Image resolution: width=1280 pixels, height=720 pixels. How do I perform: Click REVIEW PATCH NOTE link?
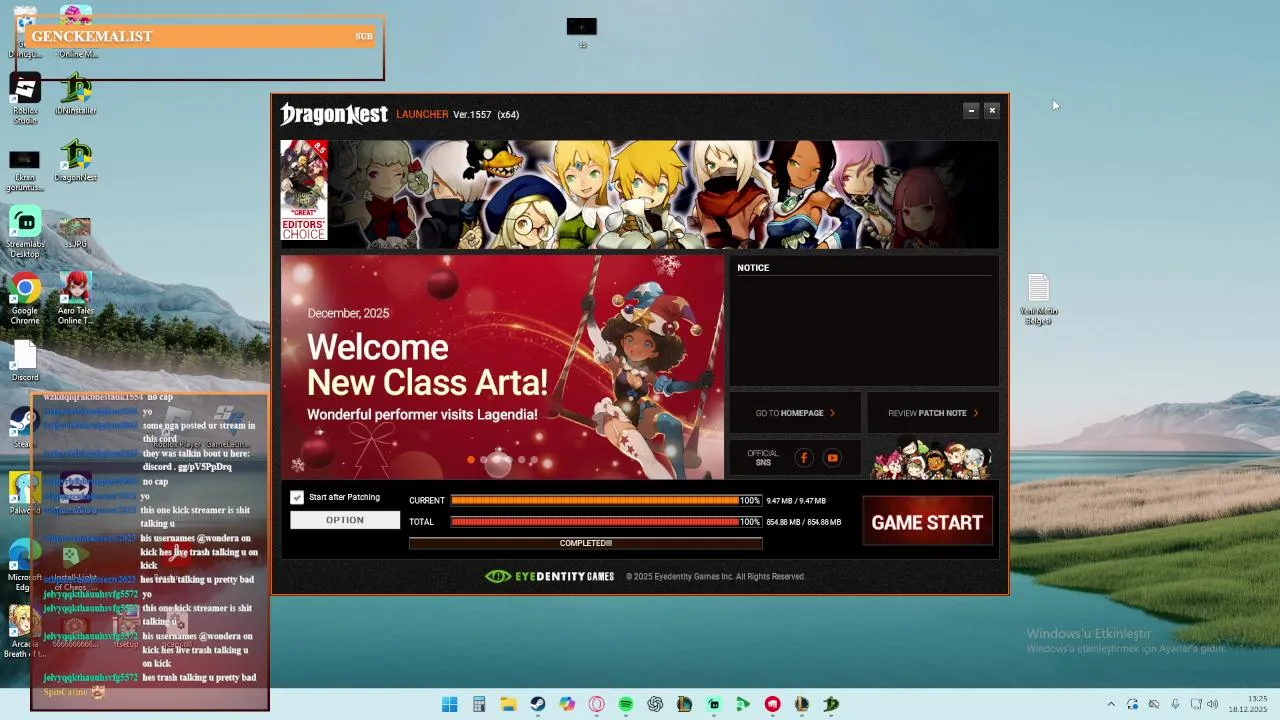933,413
